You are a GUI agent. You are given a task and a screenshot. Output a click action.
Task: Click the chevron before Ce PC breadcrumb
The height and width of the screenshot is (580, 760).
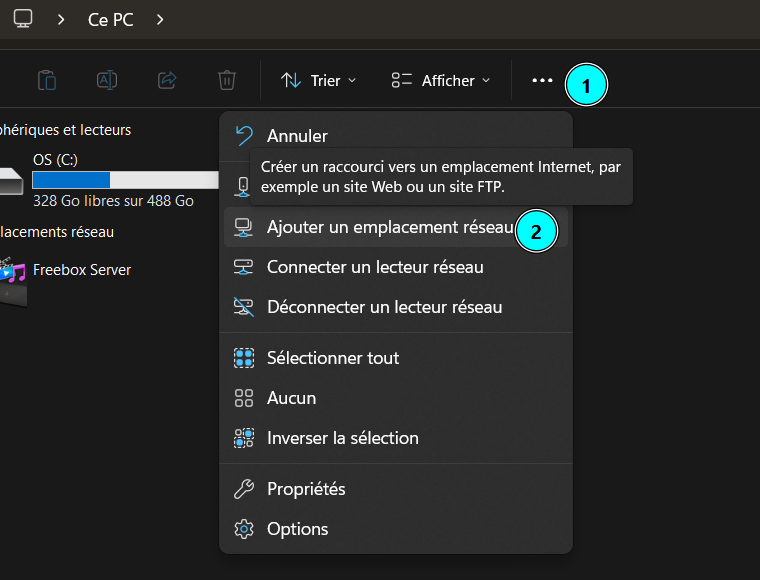pos(62,18)
